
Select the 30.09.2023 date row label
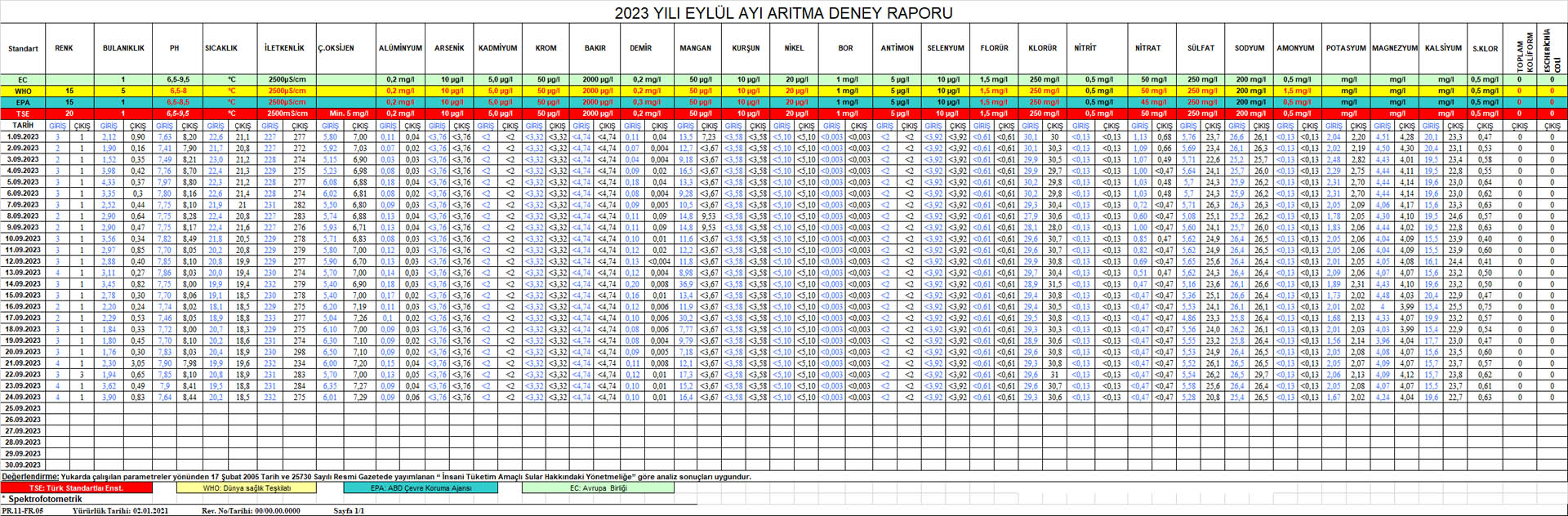point(23,465)
